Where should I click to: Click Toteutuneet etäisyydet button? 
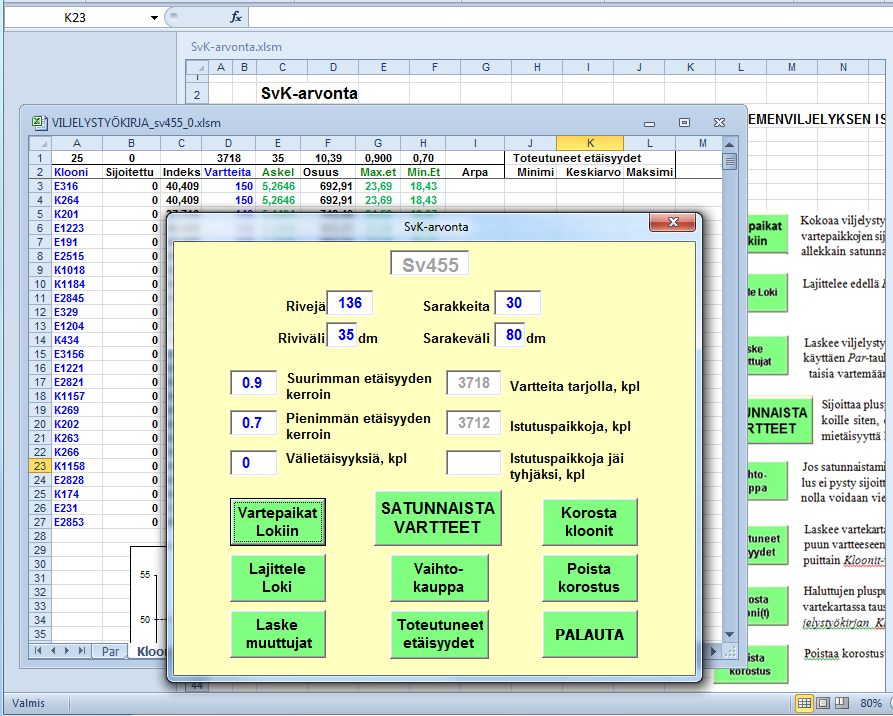click(439, 634)
